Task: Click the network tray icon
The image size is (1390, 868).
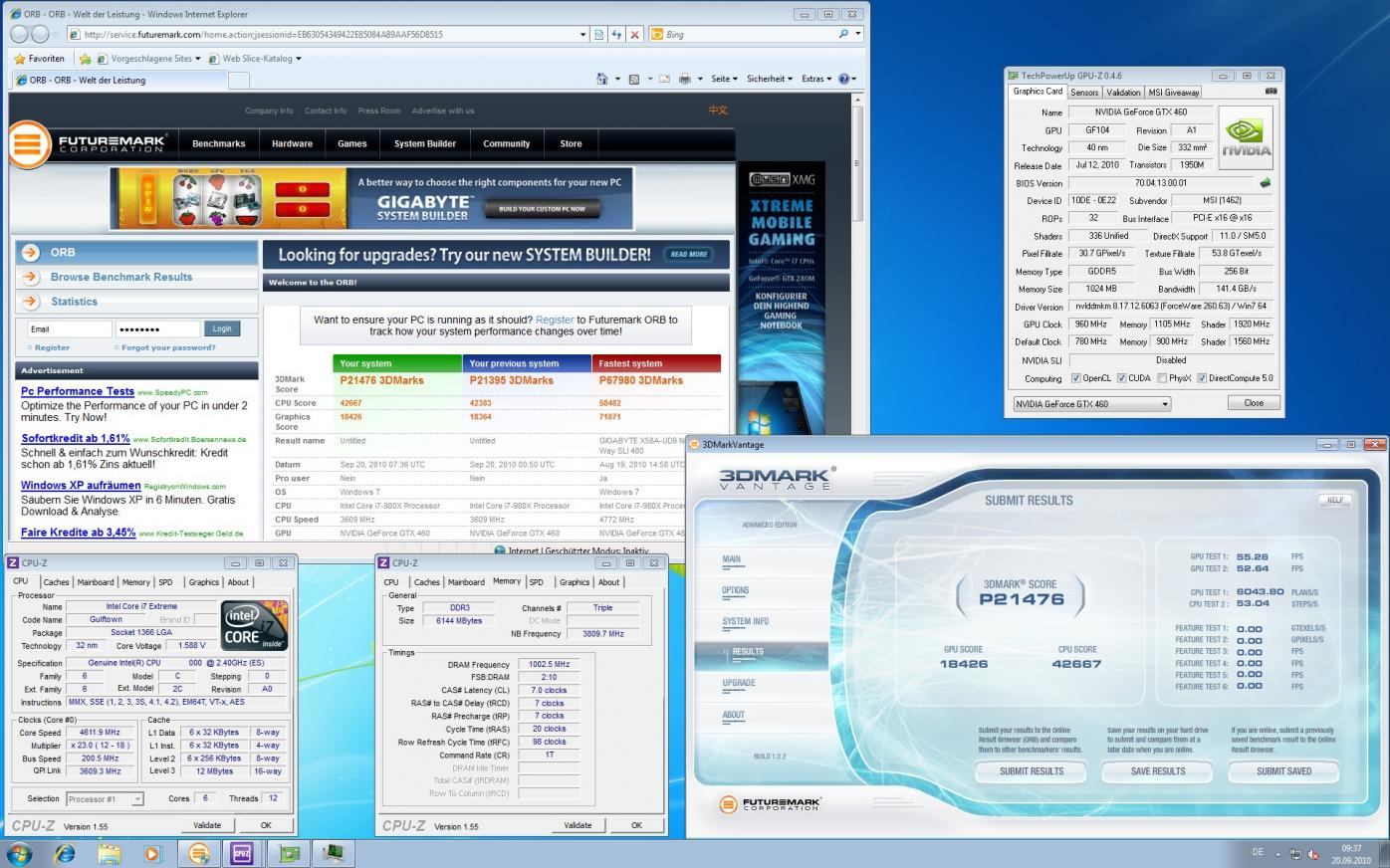Action: pos(1295,854)
